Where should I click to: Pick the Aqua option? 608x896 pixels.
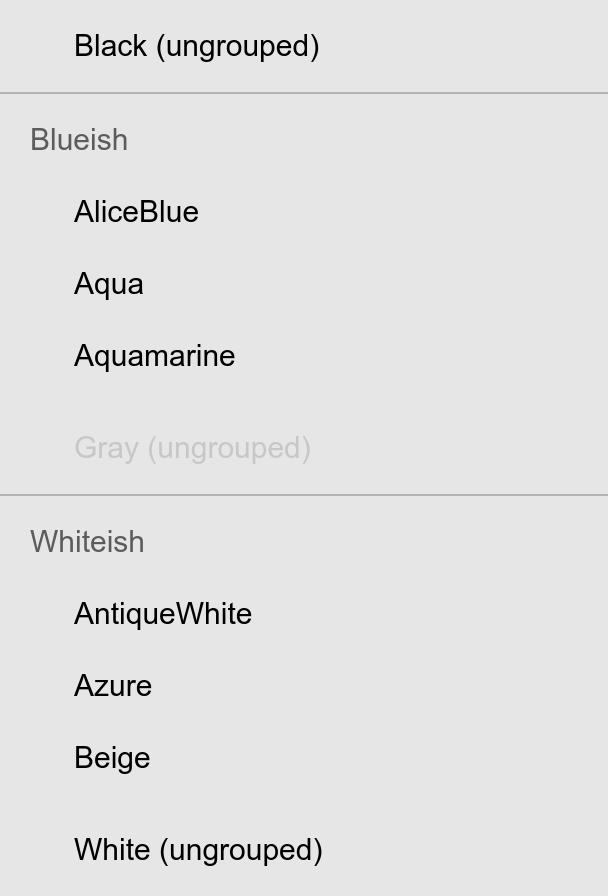pos(304,284)
